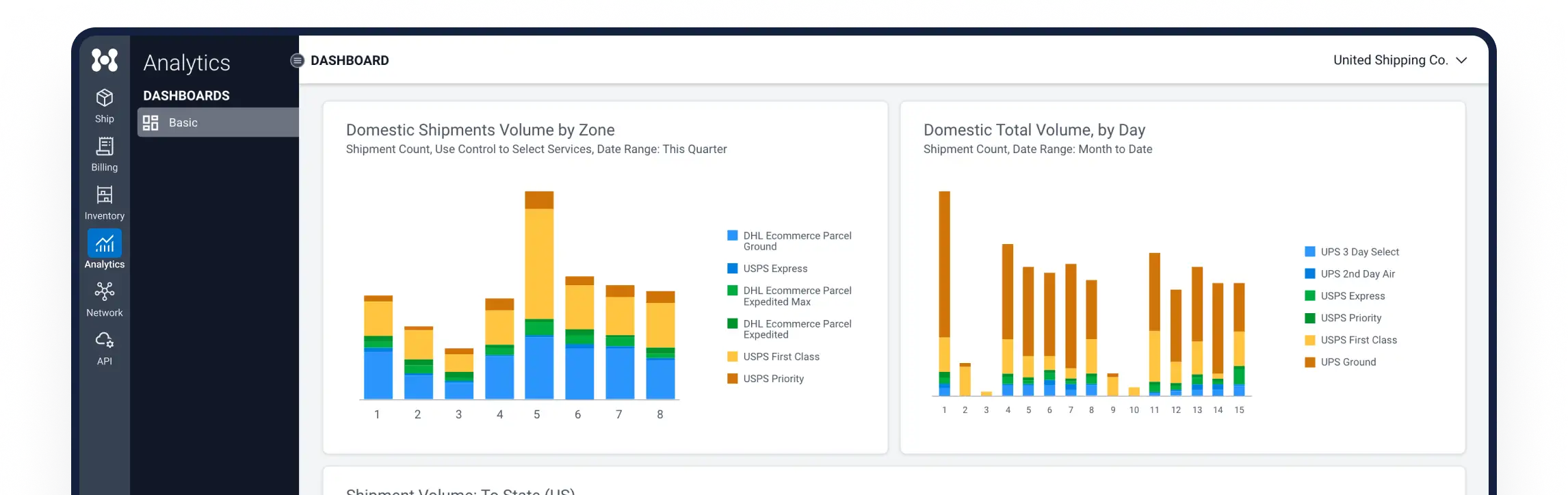
Task: Open the Network nodes icon
Action: coord(105,292)
